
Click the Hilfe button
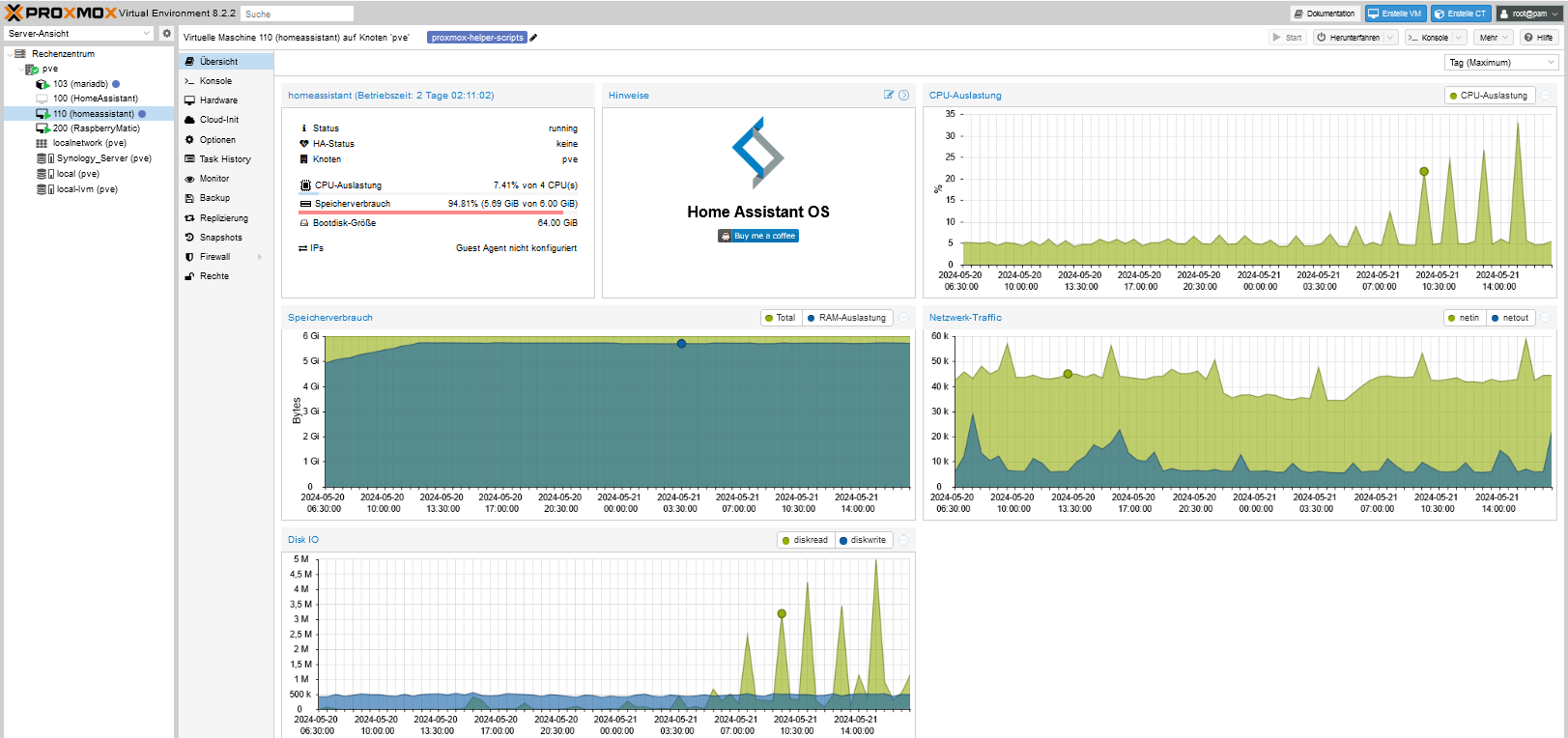tap(1539, 38)
